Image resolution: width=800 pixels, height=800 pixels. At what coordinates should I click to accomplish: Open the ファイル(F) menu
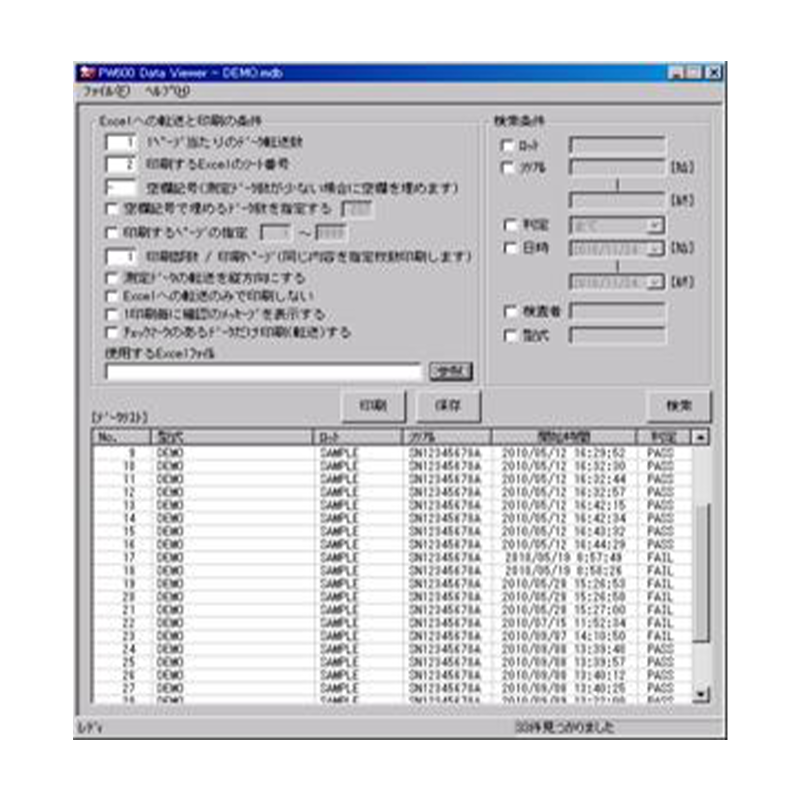[105, 89]
